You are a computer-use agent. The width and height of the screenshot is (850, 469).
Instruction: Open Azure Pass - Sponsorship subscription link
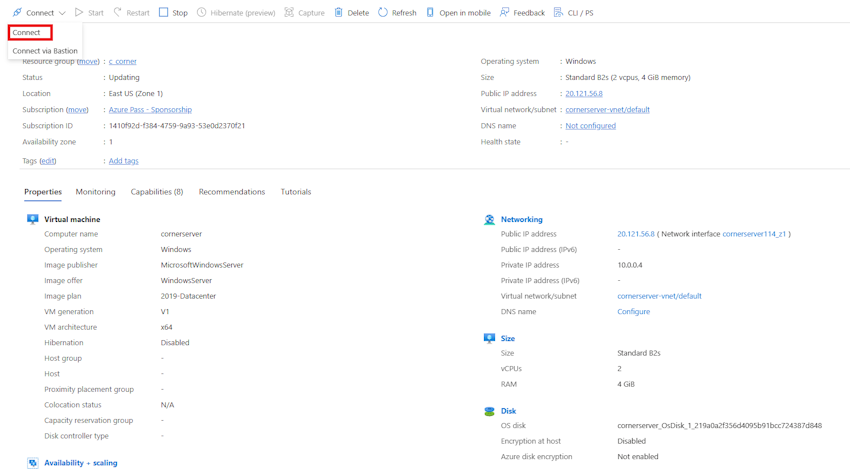[150, 110]
